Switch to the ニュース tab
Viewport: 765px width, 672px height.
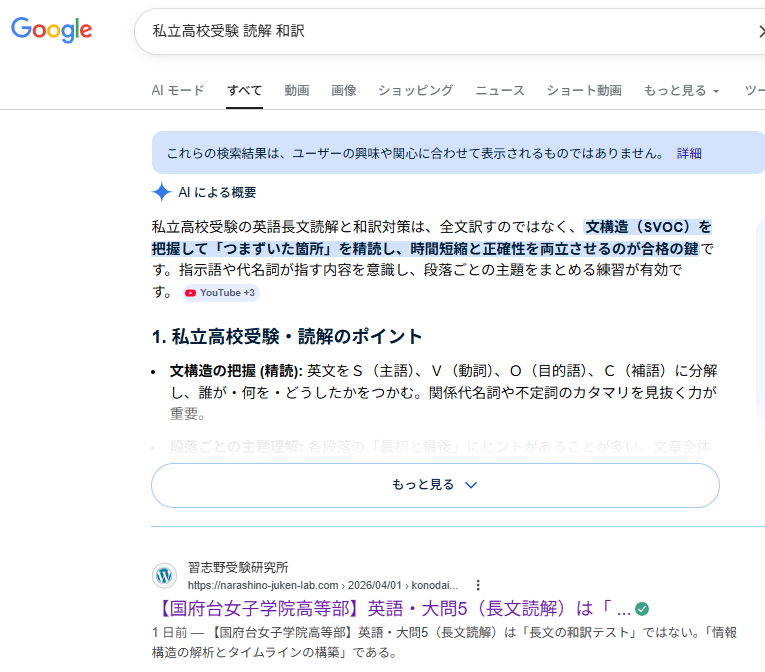point(500,90)
